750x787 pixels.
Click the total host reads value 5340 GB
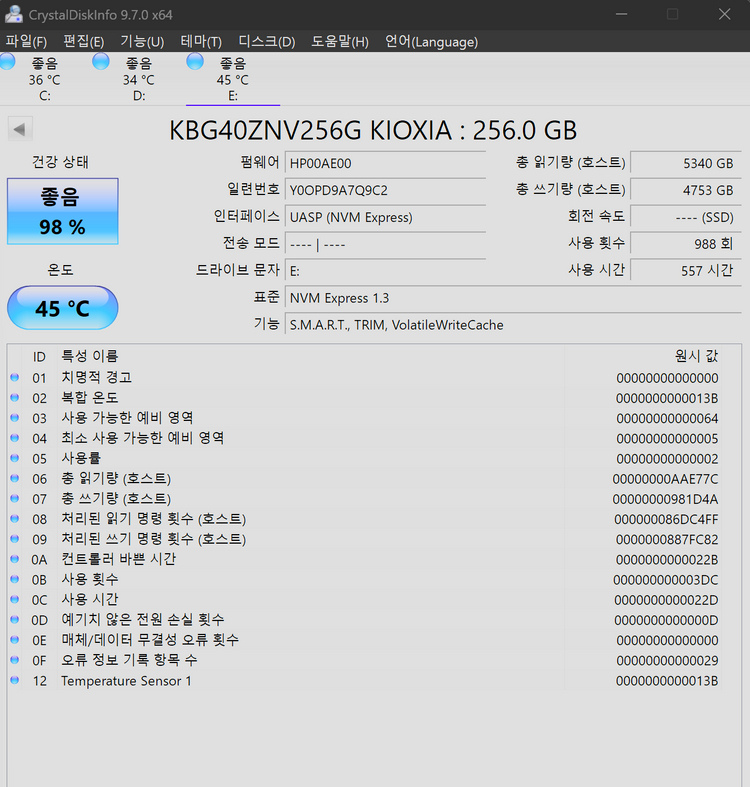pos(686,163)
